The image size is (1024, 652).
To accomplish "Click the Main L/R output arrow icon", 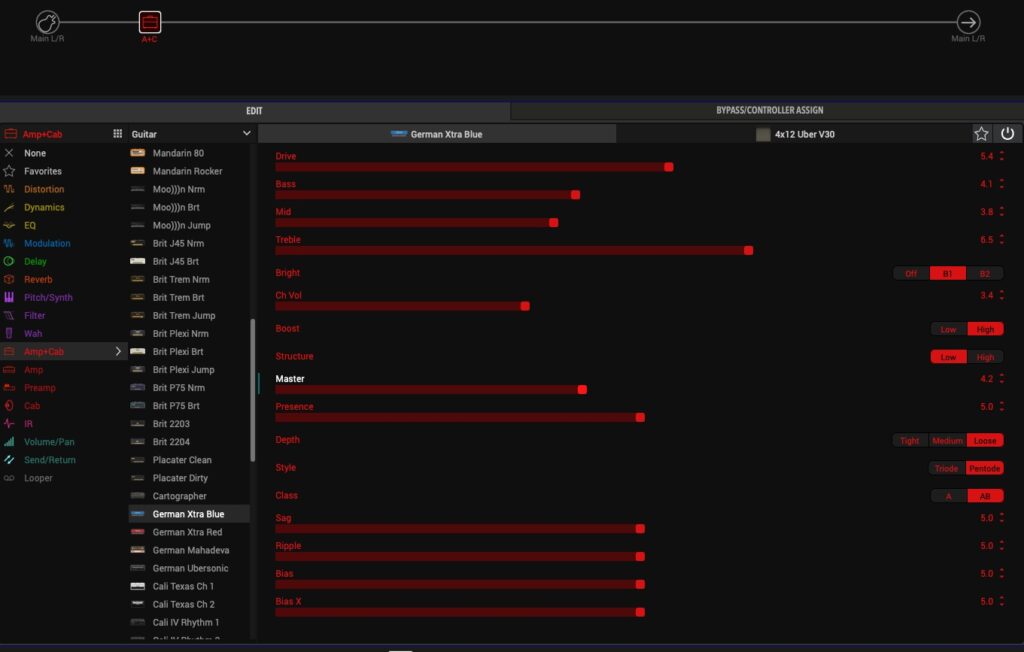I will coord(968,22).
